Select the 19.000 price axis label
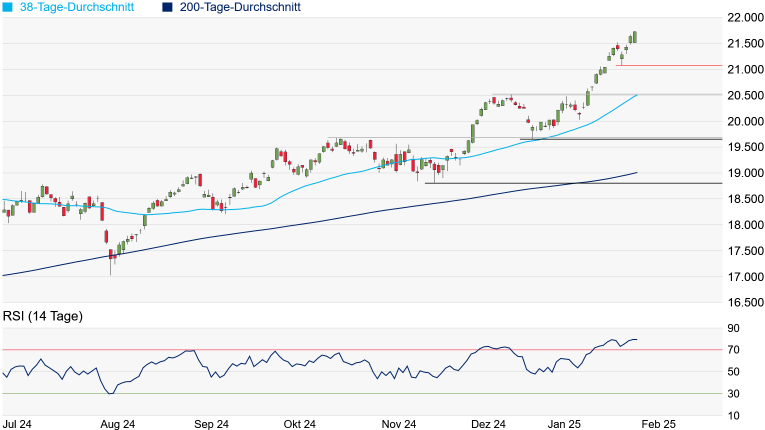Image resolution: width=765 pixels, height=430 pixels. 744,173
